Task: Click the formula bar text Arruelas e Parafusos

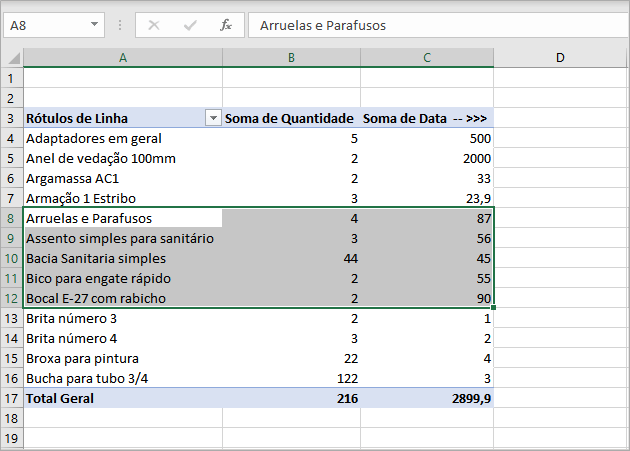Action: 323,26
